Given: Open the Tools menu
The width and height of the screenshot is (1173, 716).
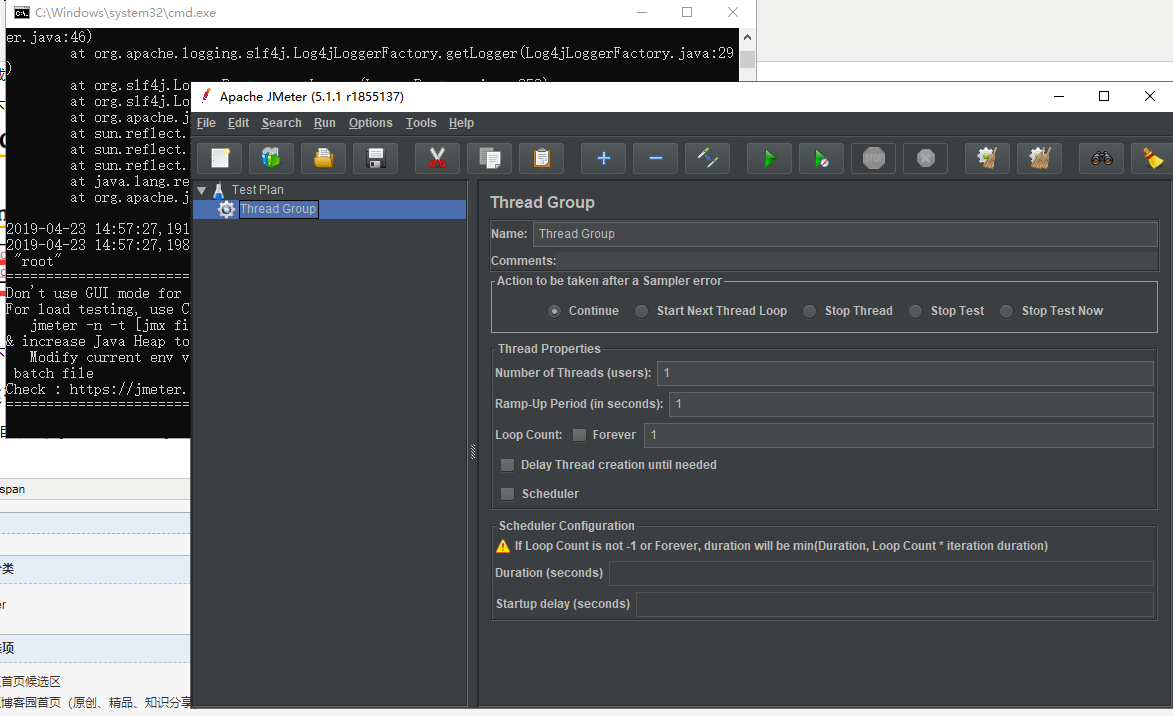Looking at the screenshot, I should point(421,123).
